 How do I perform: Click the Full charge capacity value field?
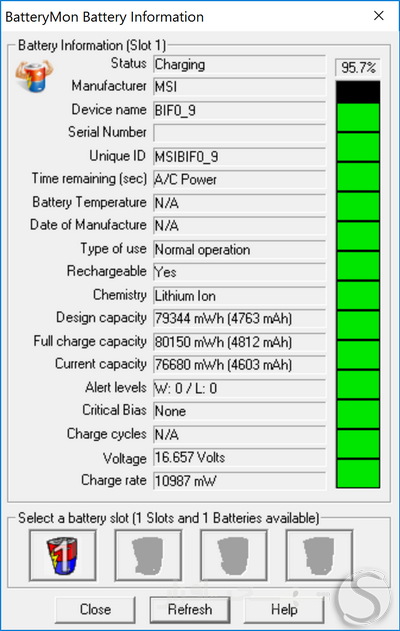pyautogui.click(x=239, y=342)
